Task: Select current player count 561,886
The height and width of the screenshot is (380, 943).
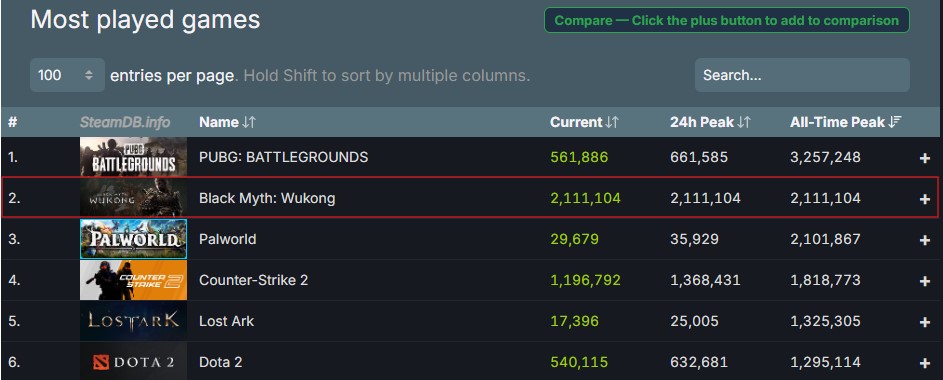Action: [579, 157]
